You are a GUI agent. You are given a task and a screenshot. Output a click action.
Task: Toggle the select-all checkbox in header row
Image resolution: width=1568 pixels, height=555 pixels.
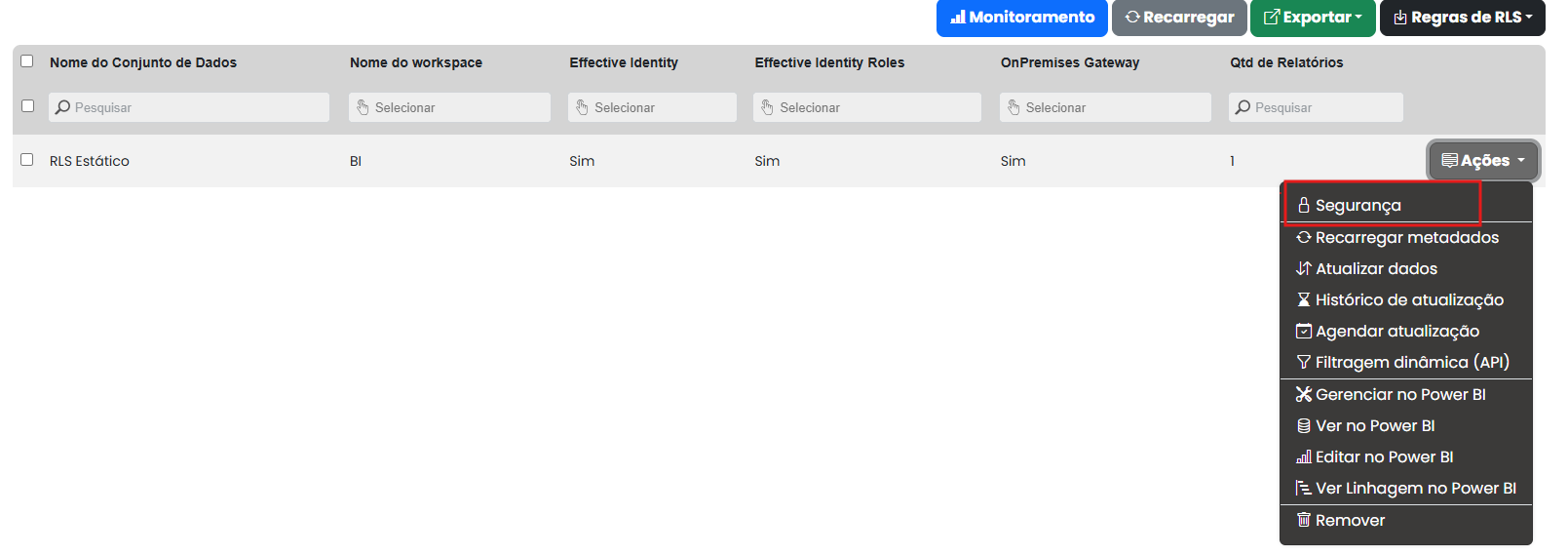27,61
